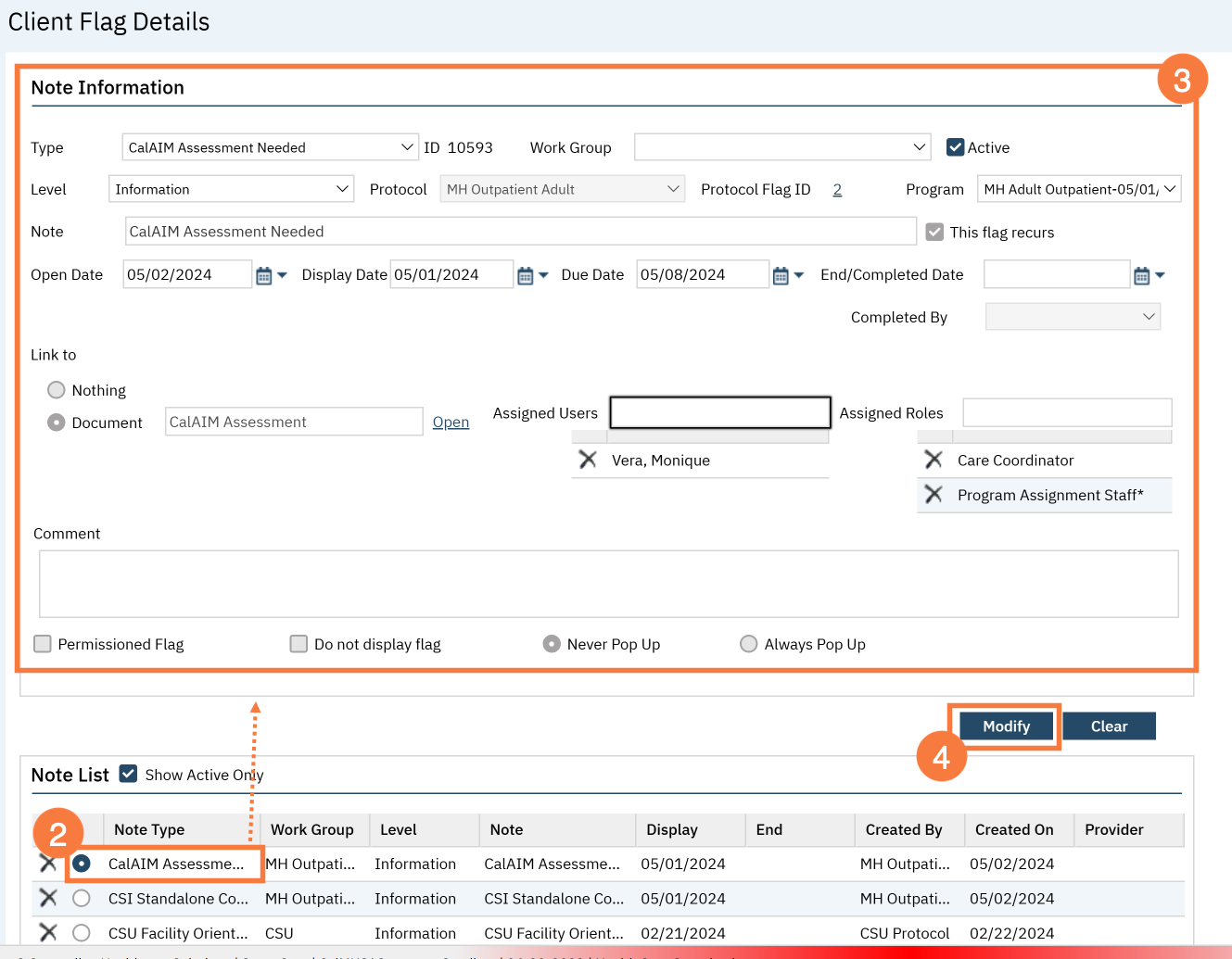Viewport: 1232px width, 959px height.
Task: Expand the Work Group dropdown
Action: click(x=781, y=147)
